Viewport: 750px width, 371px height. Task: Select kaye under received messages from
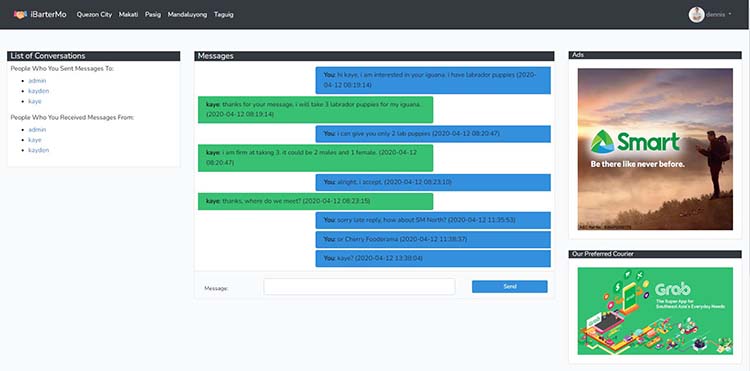coord(35,140)
